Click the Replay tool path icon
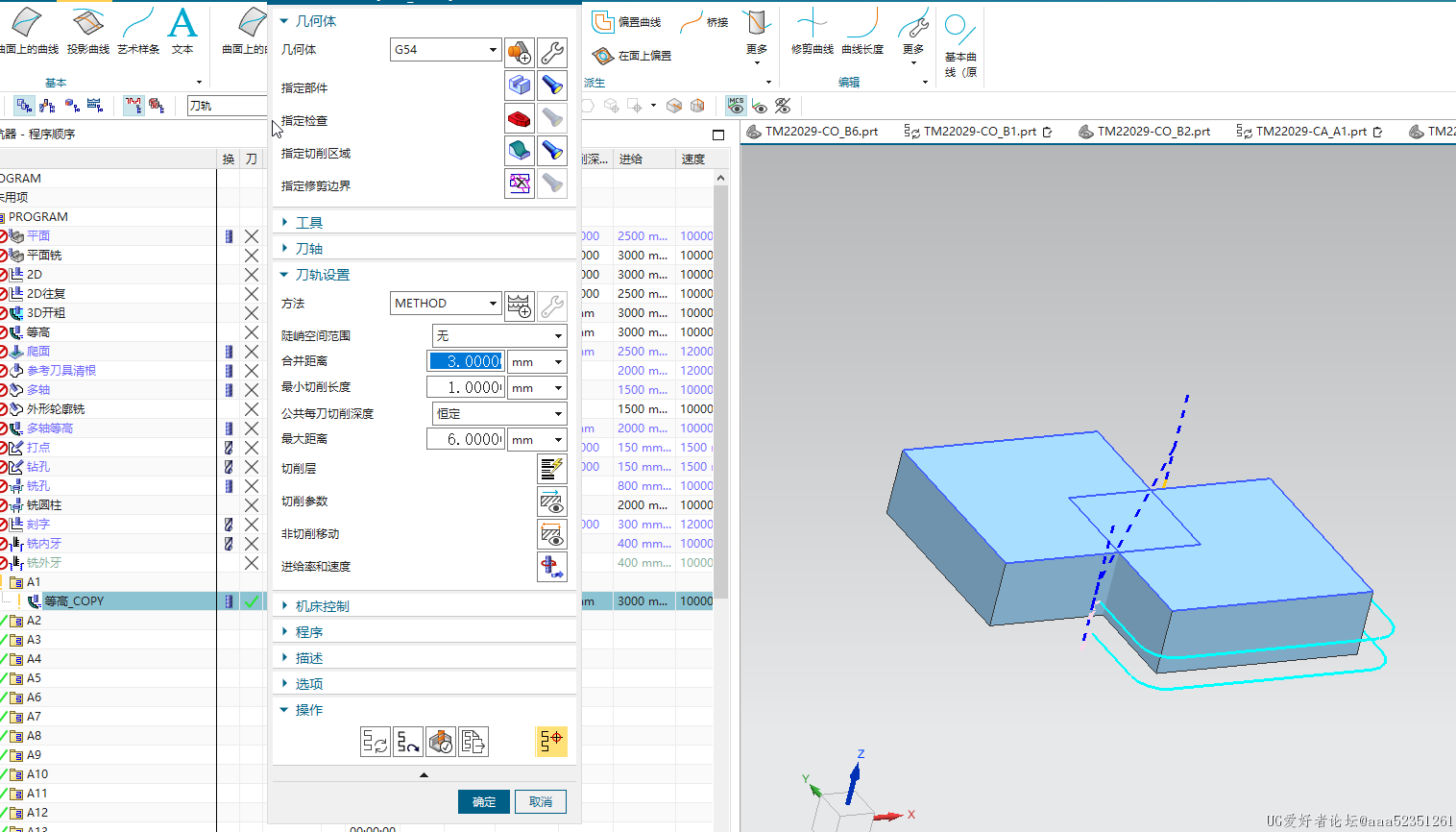Screen dimensions: 1456x832 pos(407,742)
